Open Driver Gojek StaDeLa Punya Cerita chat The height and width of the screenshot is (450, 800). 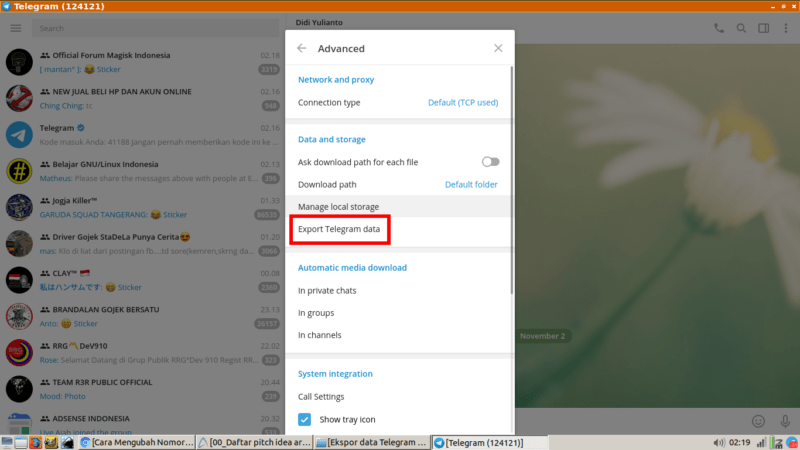[x=142, y=244]
